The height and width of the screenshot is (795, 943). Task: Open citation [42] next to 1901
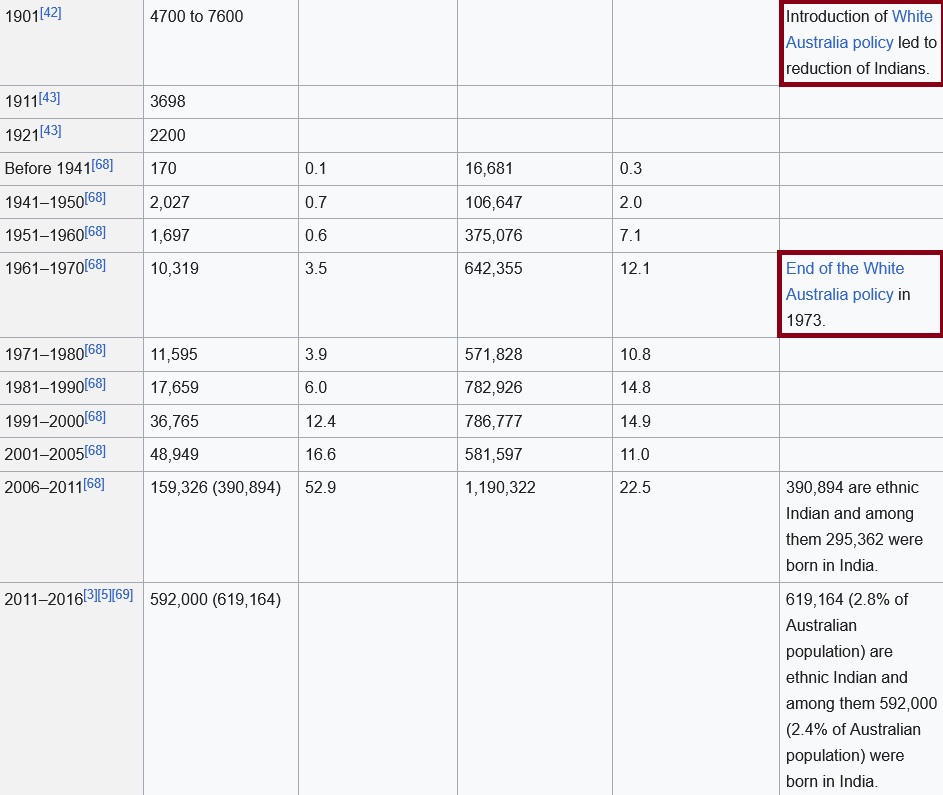click(x=51, y=12)
